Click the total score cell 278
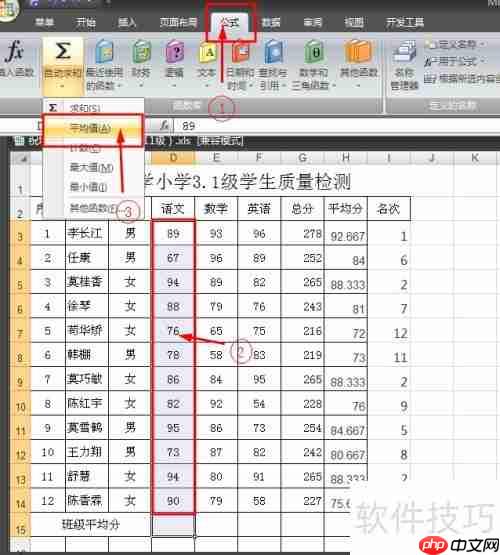The width and height of the screenshot is (500, 555). click(303, 234)
